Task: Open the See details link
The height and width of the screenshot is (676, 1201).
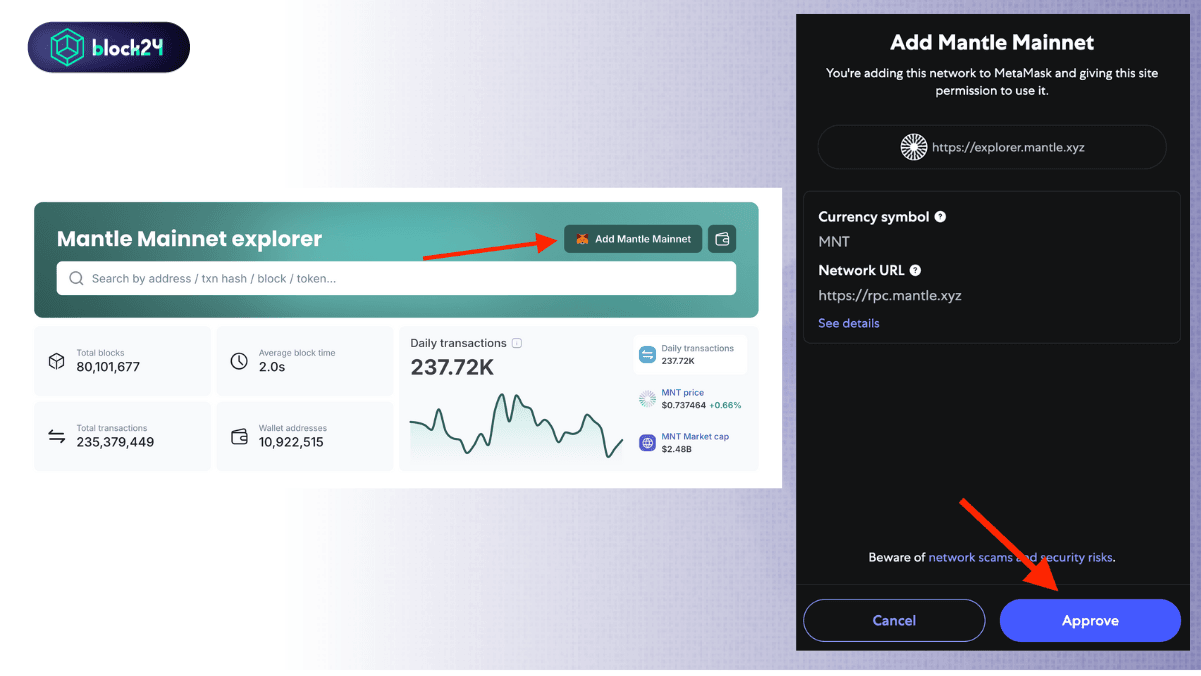Action: click(849, 323)
